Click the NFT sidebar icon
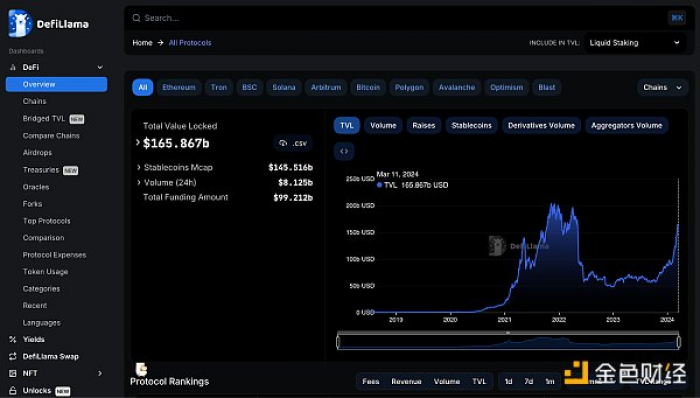The height and width of the screenshot is (398, 700). (13, 373)
